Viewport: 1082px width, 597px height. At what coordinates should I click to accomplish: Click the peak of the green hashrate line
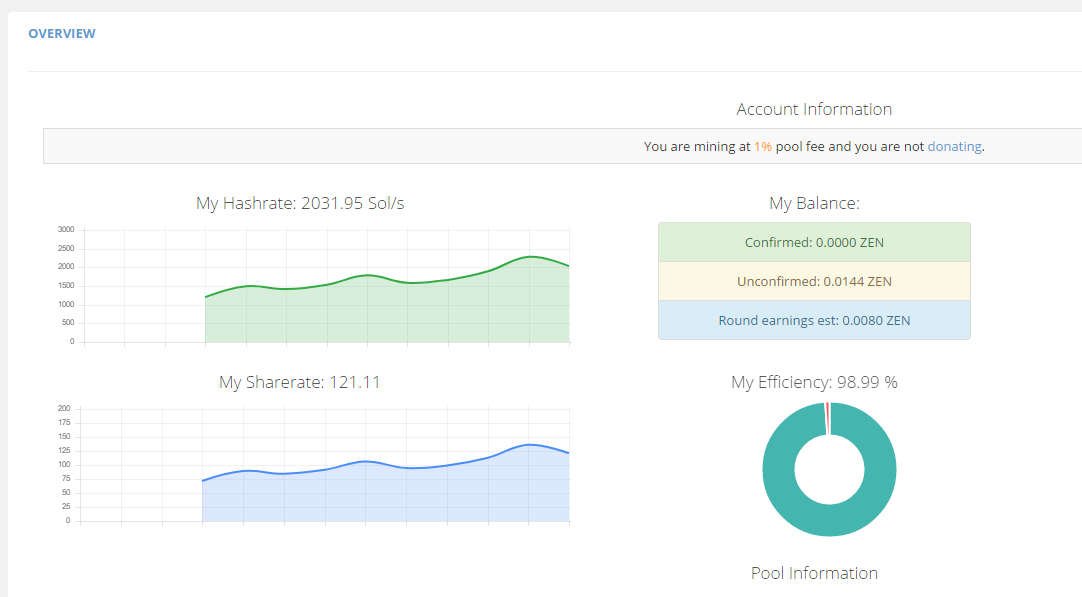[531, 257]
